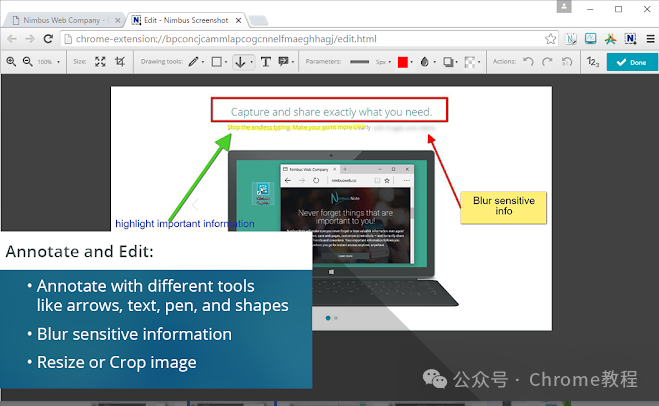
Task: Bookmark this page with the star icon
Action: pos(550,39)
